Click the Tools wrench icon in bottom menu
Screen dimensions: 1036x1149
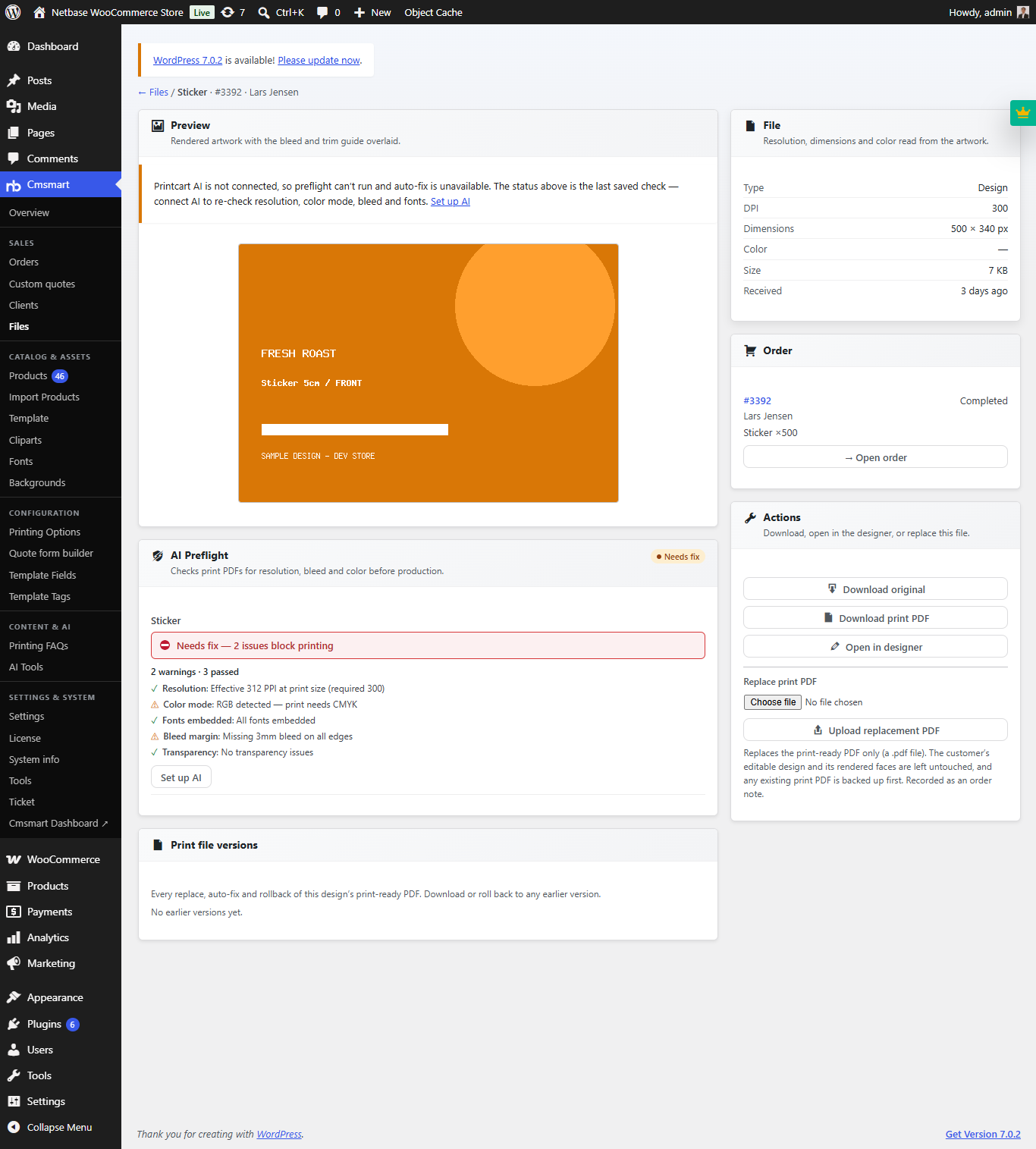[14, 1075]
